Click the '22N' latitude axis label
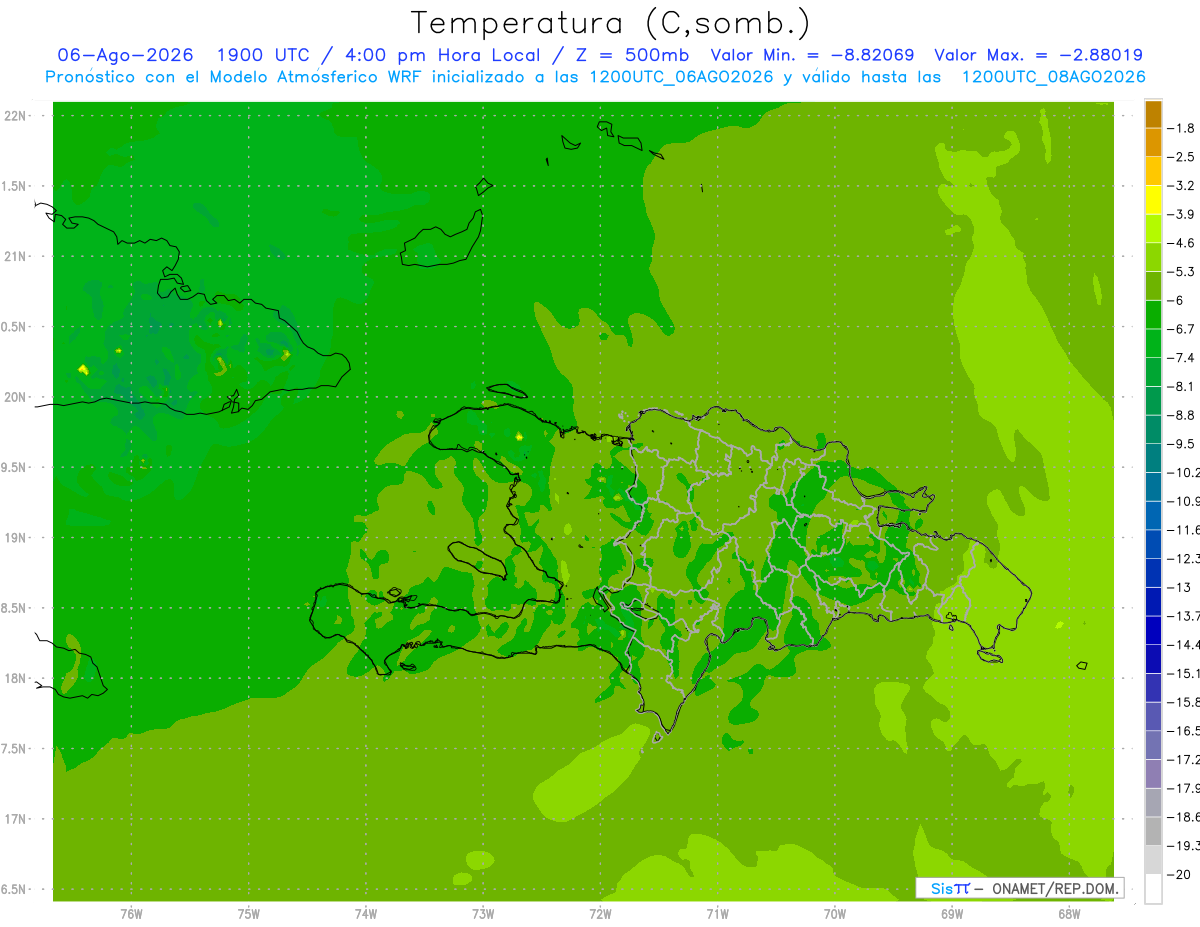This screenshot has width=1200, height=927. point(14,116)
